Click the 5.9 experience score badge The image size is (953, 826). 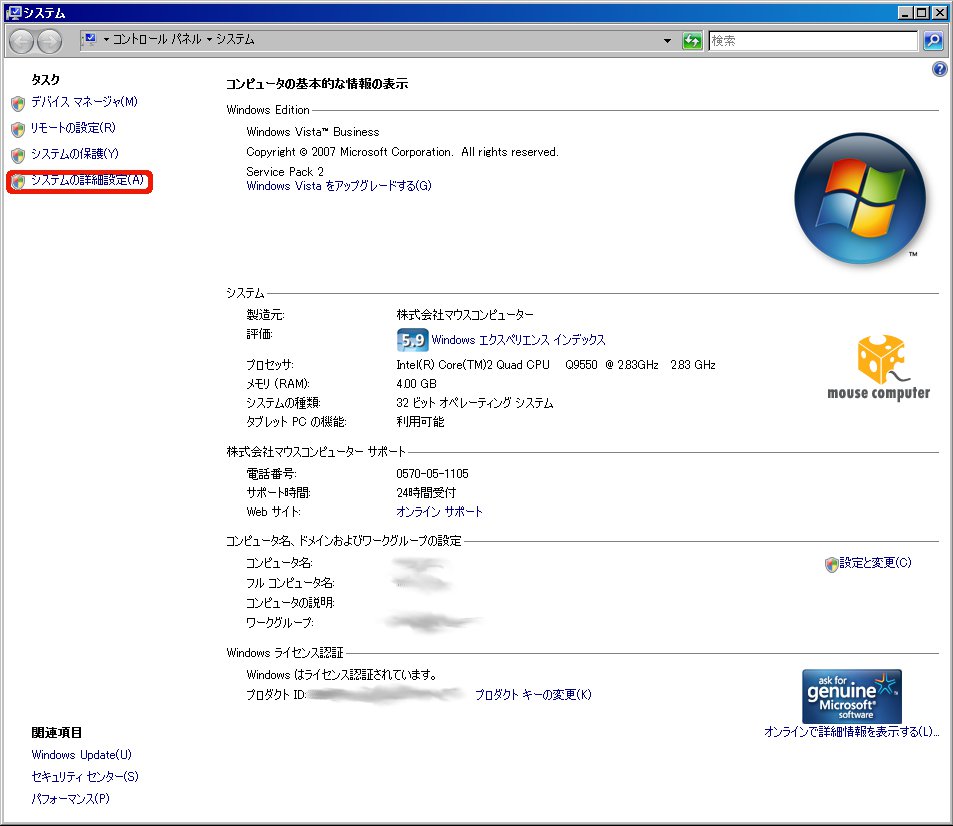pyautogui.click(x=412, y=340)
